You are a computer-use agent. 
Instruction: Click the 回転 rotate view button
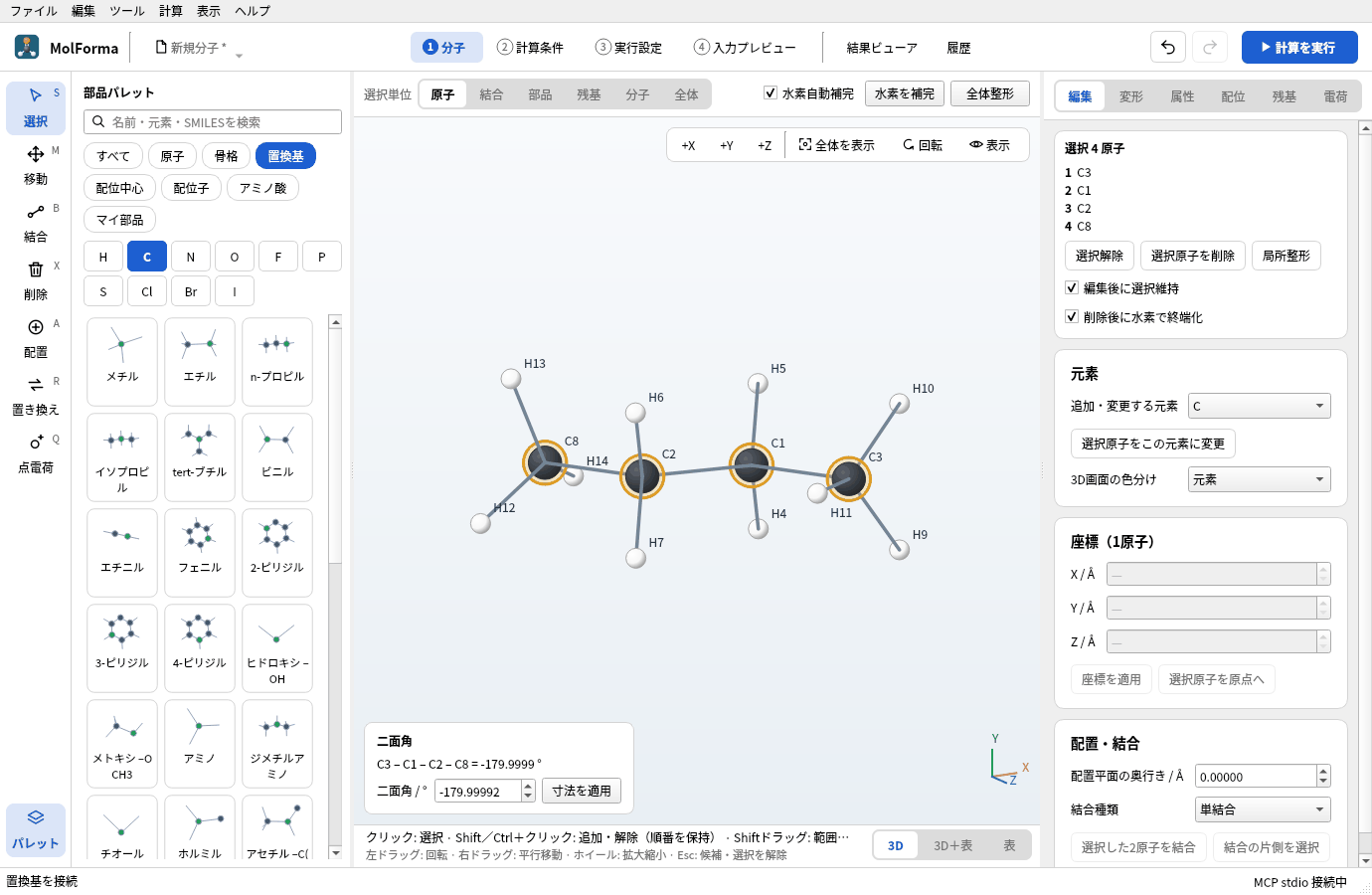pos(923,145)
